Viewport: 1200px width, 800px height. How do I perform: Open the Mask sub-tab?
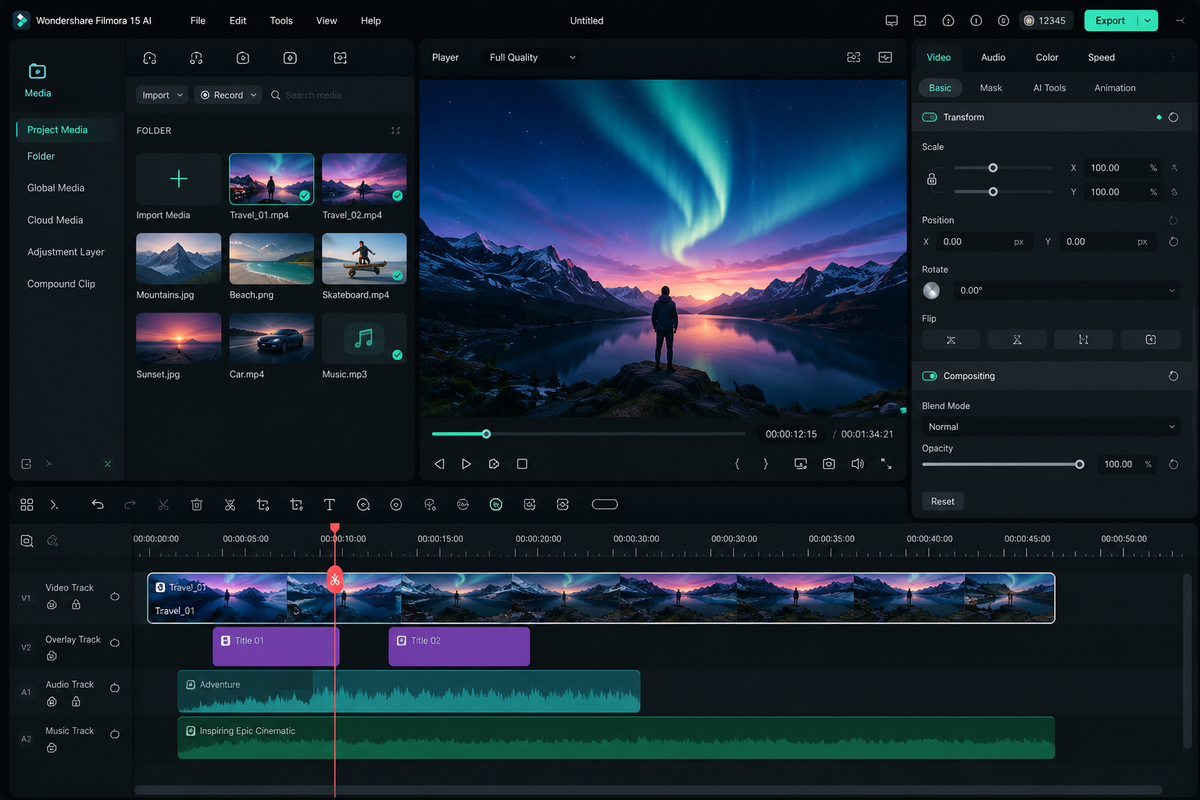991,88
